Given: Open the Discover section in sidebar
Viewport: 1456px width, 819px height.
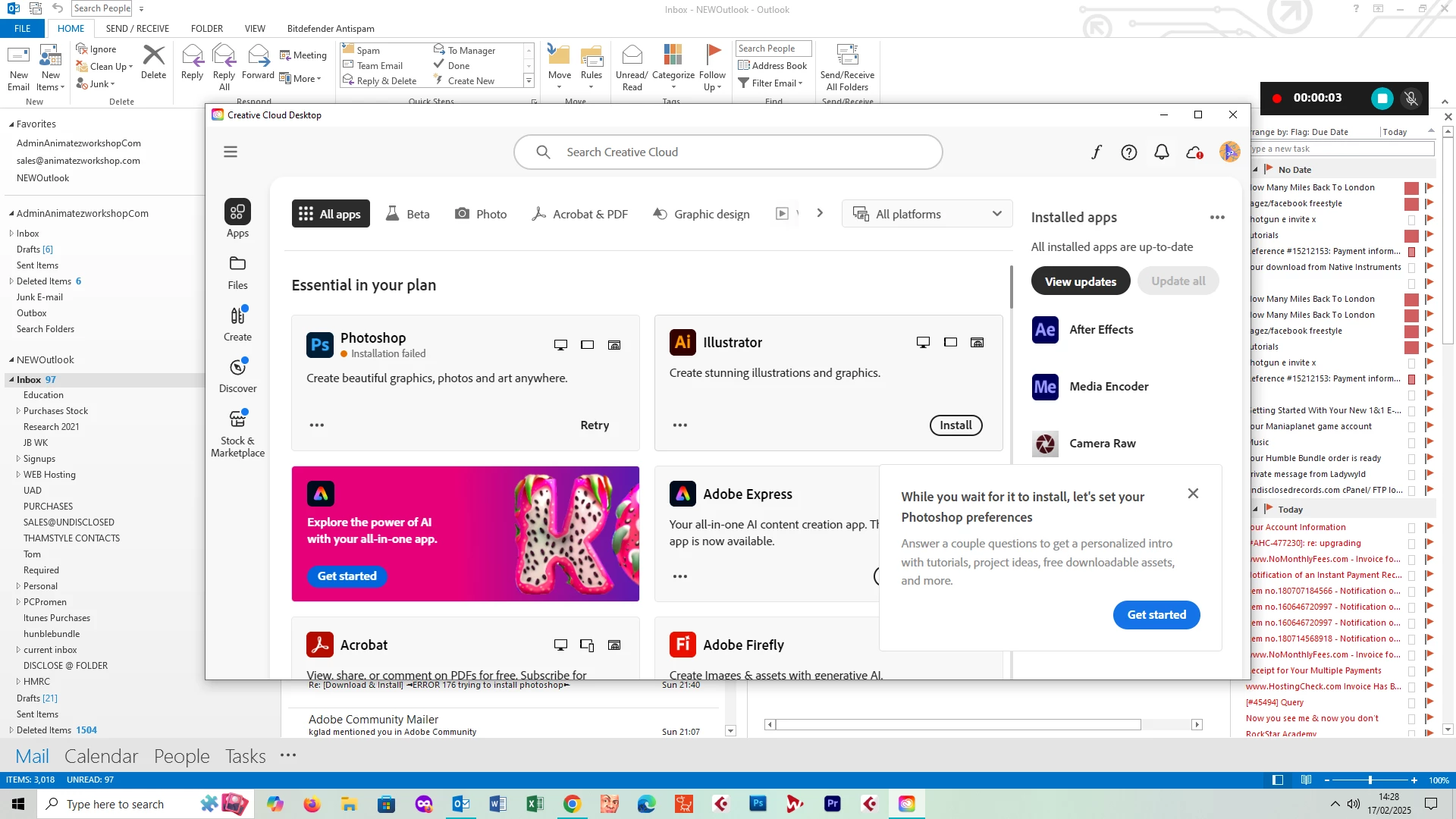Looking at the screenshot, I should 237,375.
